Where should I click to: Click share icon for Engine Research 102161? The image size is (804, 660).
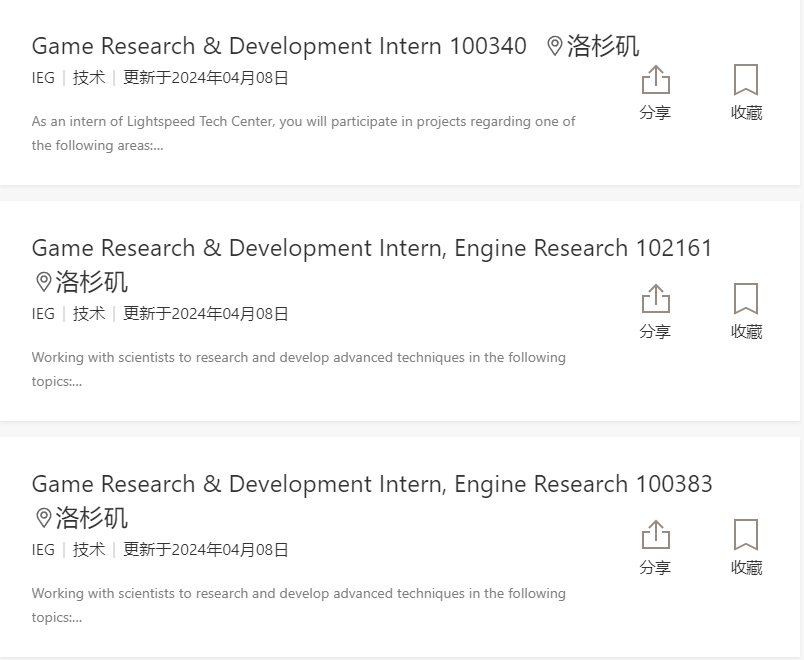(x=656, y=298)
